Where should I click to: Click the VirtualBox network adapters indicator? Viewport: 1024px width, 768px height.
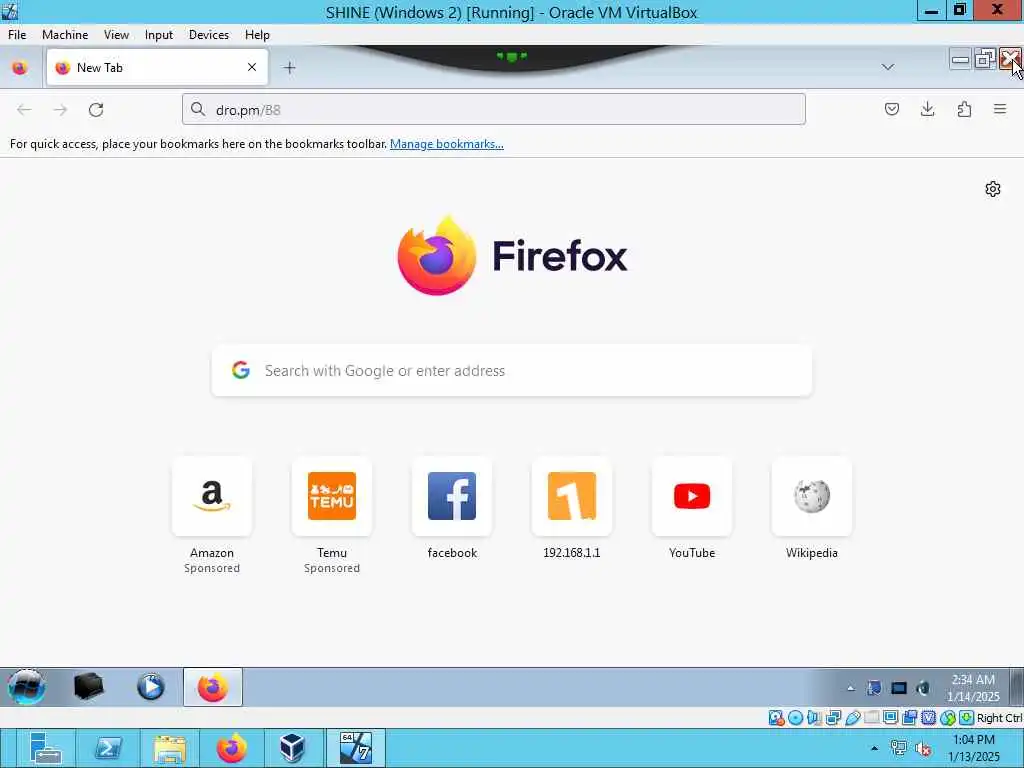(x=833, y=718)
